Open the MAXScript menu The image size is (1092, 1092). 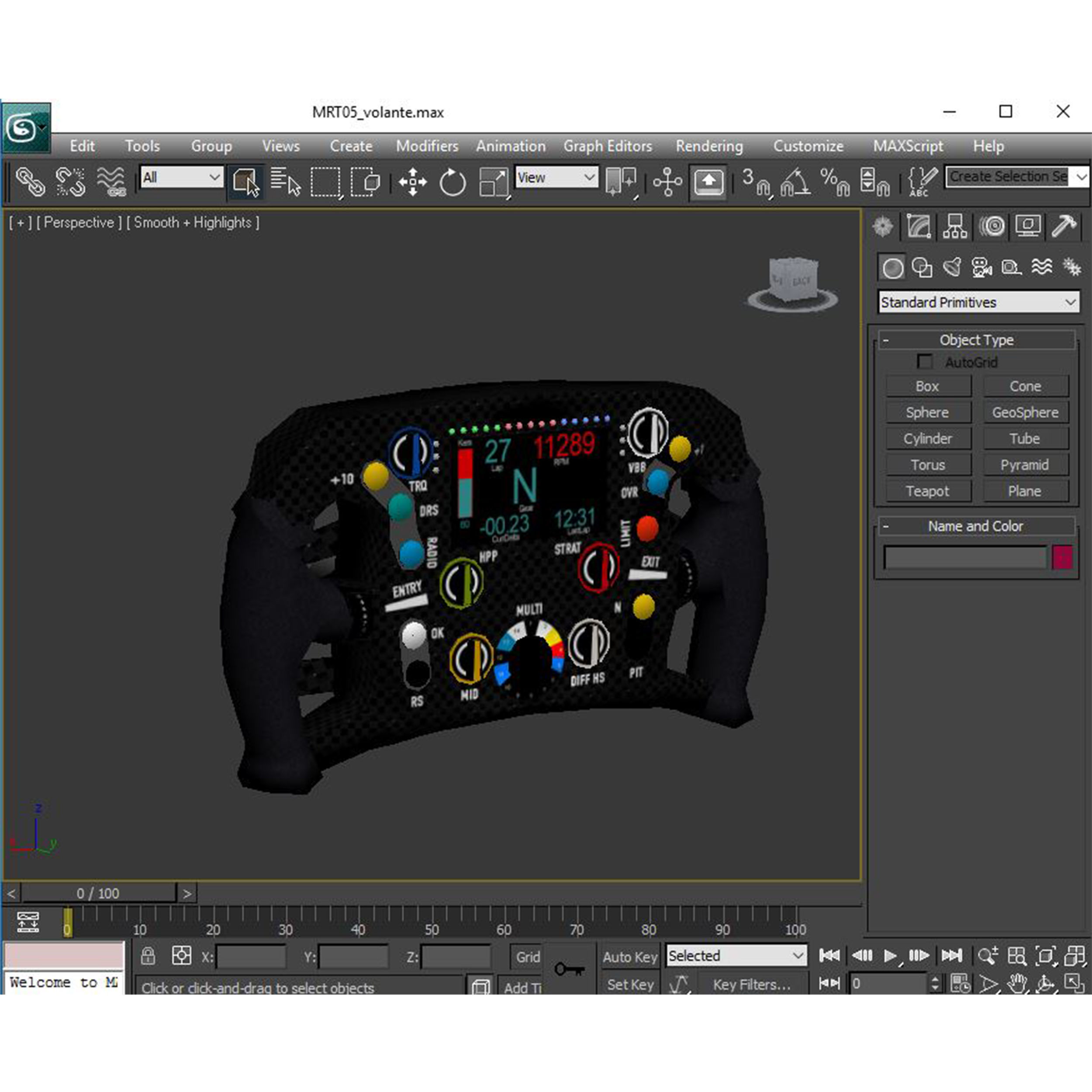coord(908,146)
